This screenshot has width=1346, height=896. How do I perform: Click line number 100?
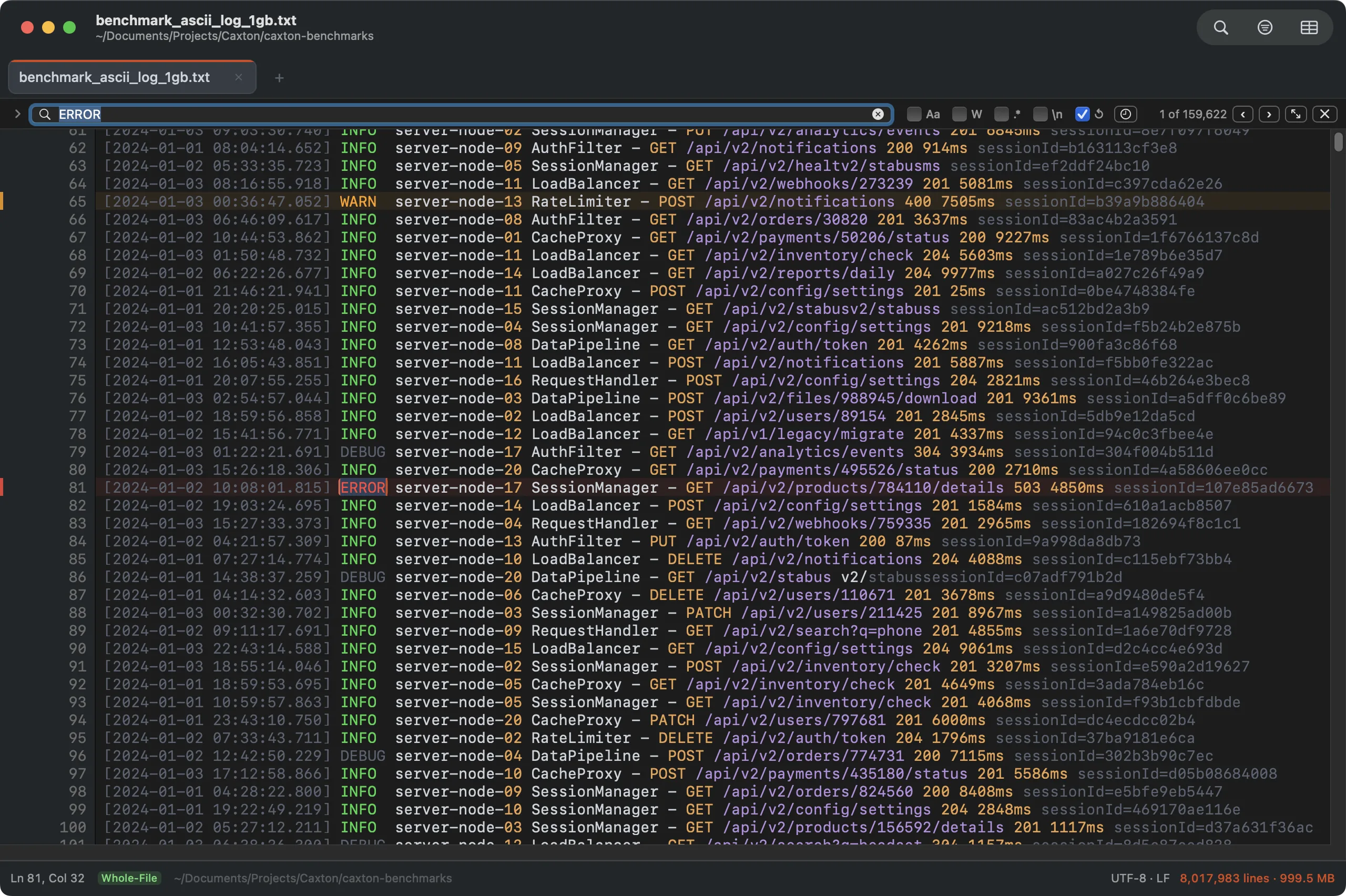[x=73, y=828]
